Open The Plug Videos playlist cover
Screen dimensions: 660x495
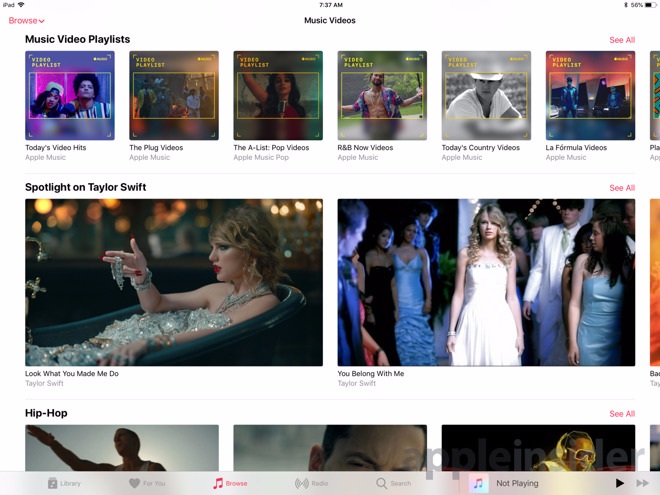pos(174,96)
